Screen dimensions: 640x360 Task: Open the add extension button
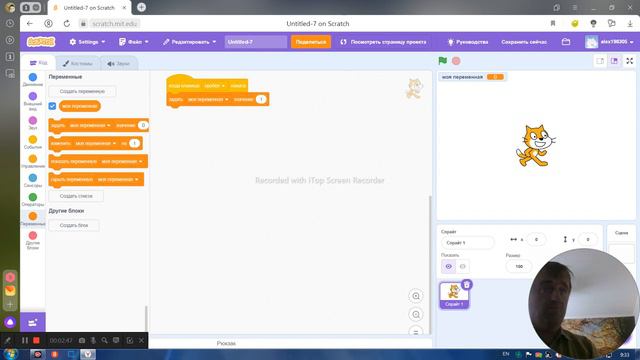(x=33, y=322)
